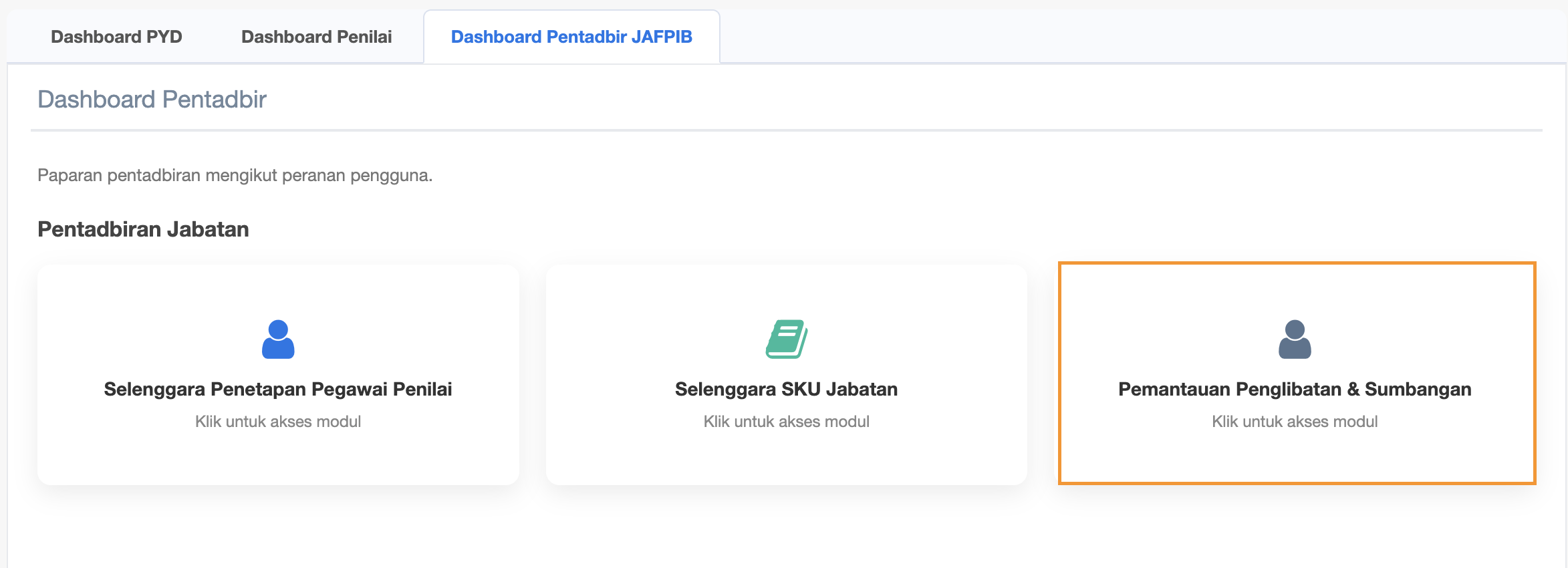Open Selenggara Penetapan Pegawai Penilai title link

[x=278, y=389]
